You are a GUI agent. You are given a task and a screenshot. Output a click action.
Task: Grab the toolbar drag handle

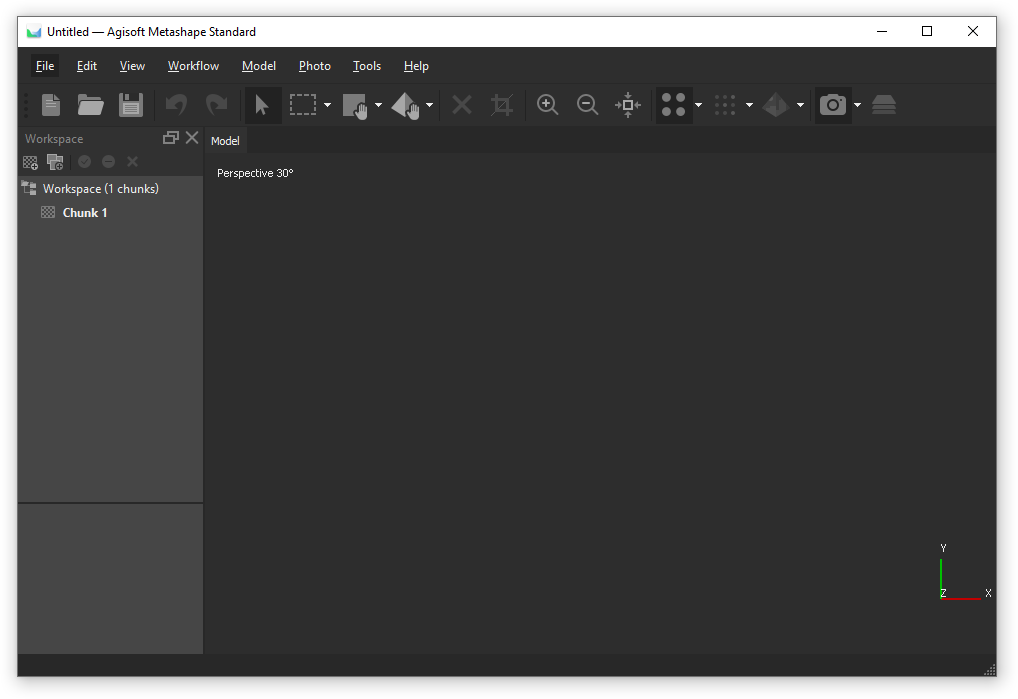tap(27, 105)
